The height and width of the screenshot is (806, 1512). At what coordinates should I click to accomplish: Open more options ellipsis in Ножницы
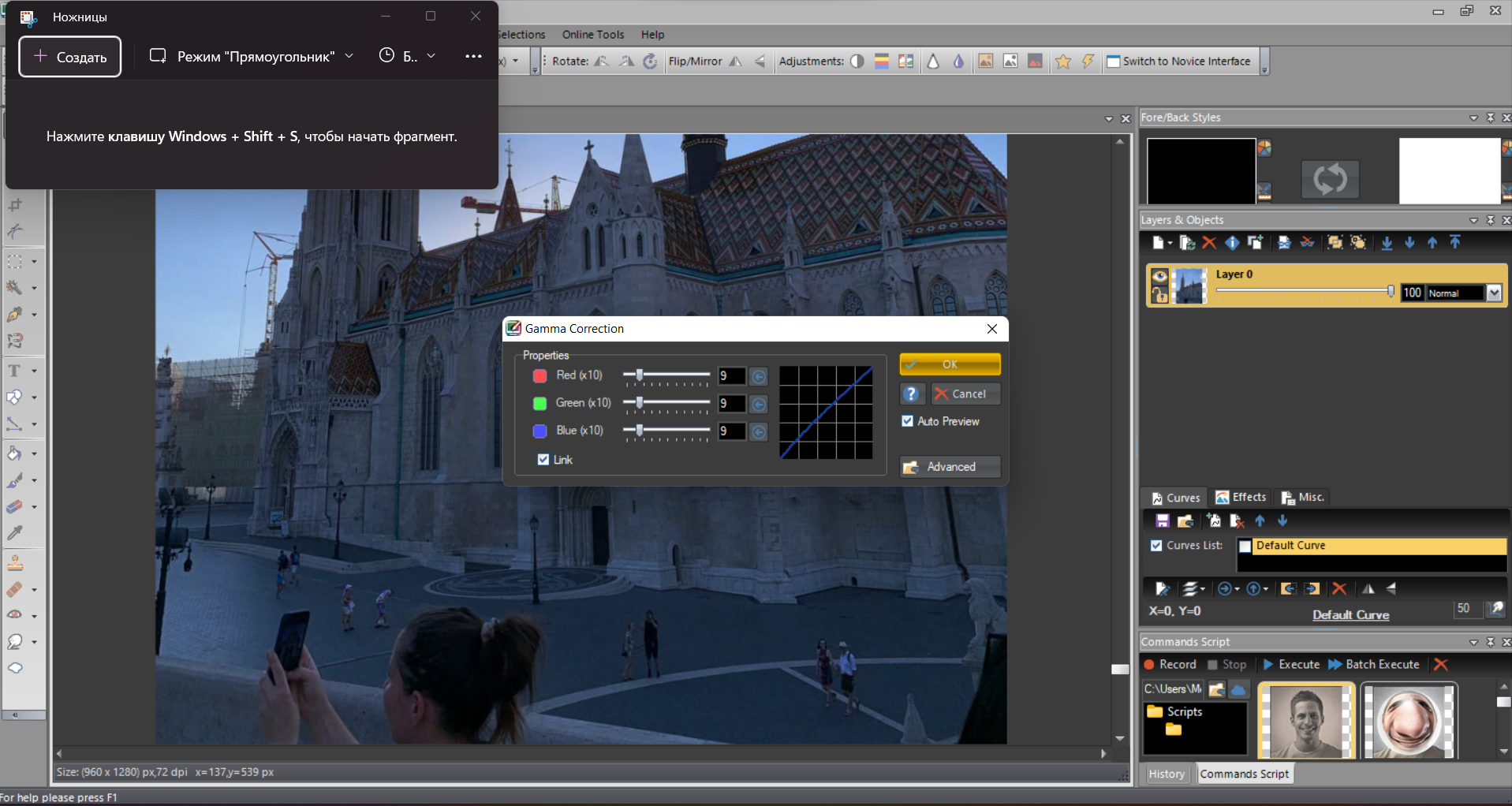(473, 56)
